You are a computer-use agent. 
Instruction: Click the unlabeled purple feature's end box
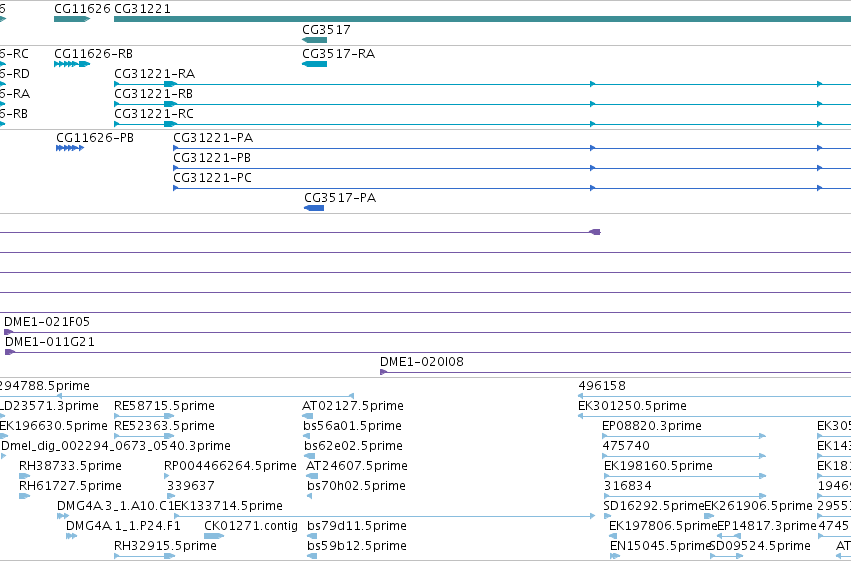[595, 232]
